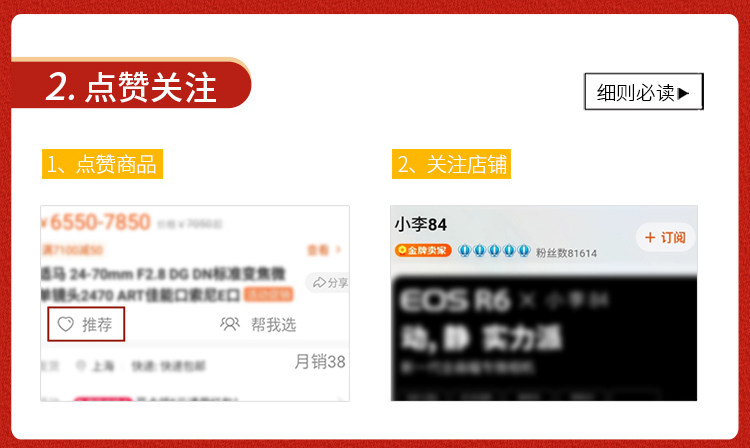Click the first blue diamond rating icon

click(464, 251)
